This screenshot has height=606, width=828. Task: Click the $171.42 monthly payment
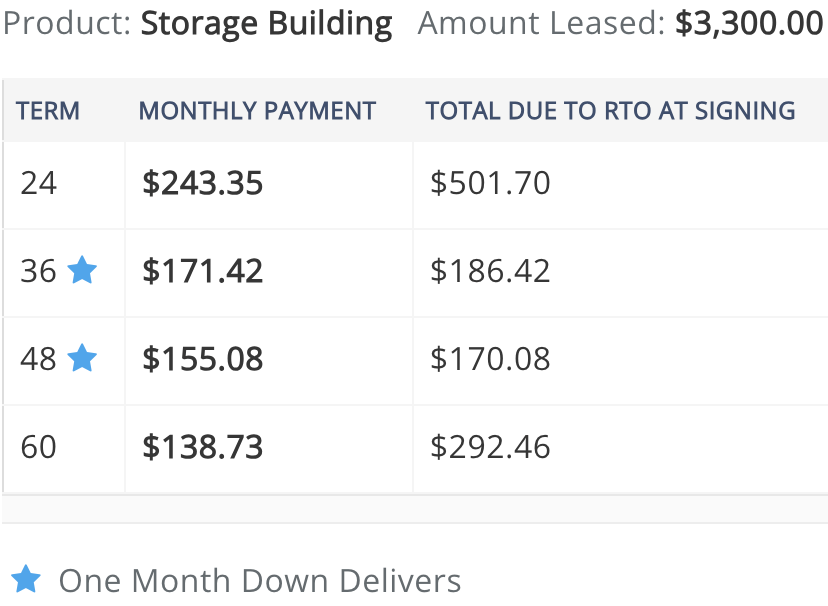pyautogui.click(x=202, y=271)
